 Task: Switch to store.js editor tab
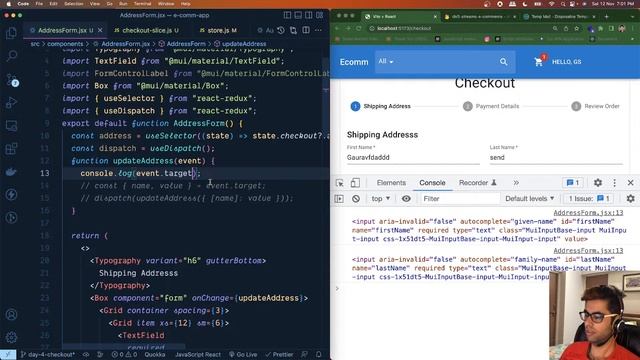(218, 30)
